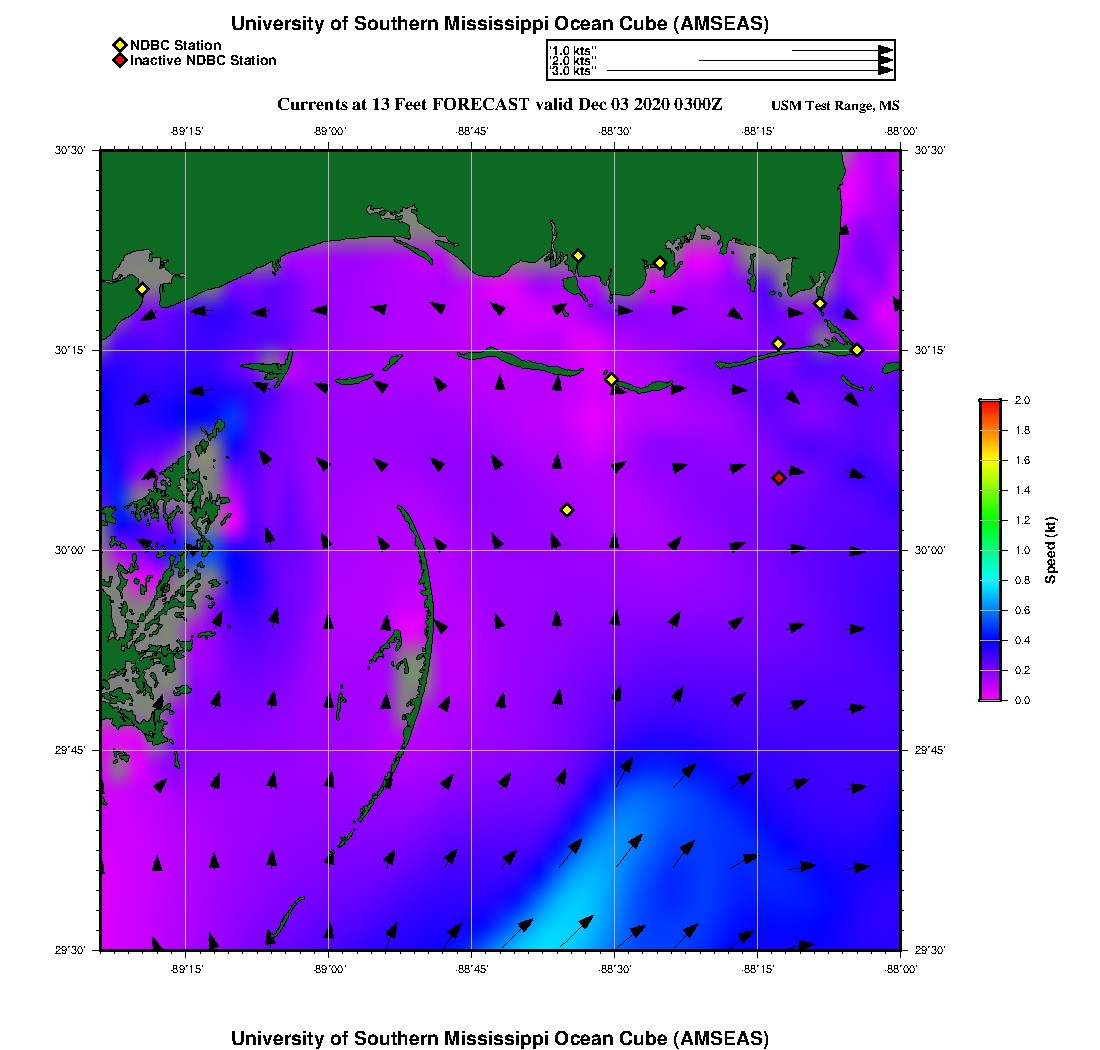The width and height of the screenshot is (1100, 1050).
Task: Click the 1.0 kts reference arrow in the scale box
Action: pos(843,51)
